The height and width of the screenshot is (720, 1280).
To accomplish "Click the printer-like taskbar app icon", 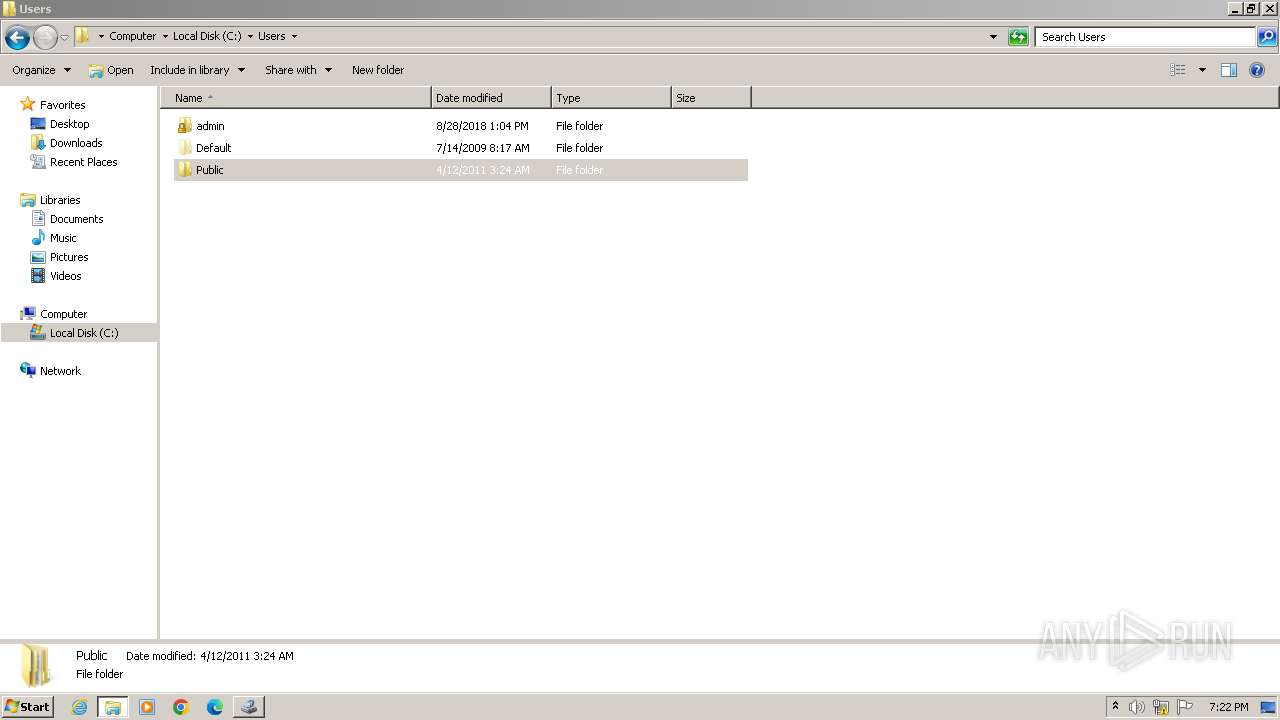I will [x=249, y=707].
